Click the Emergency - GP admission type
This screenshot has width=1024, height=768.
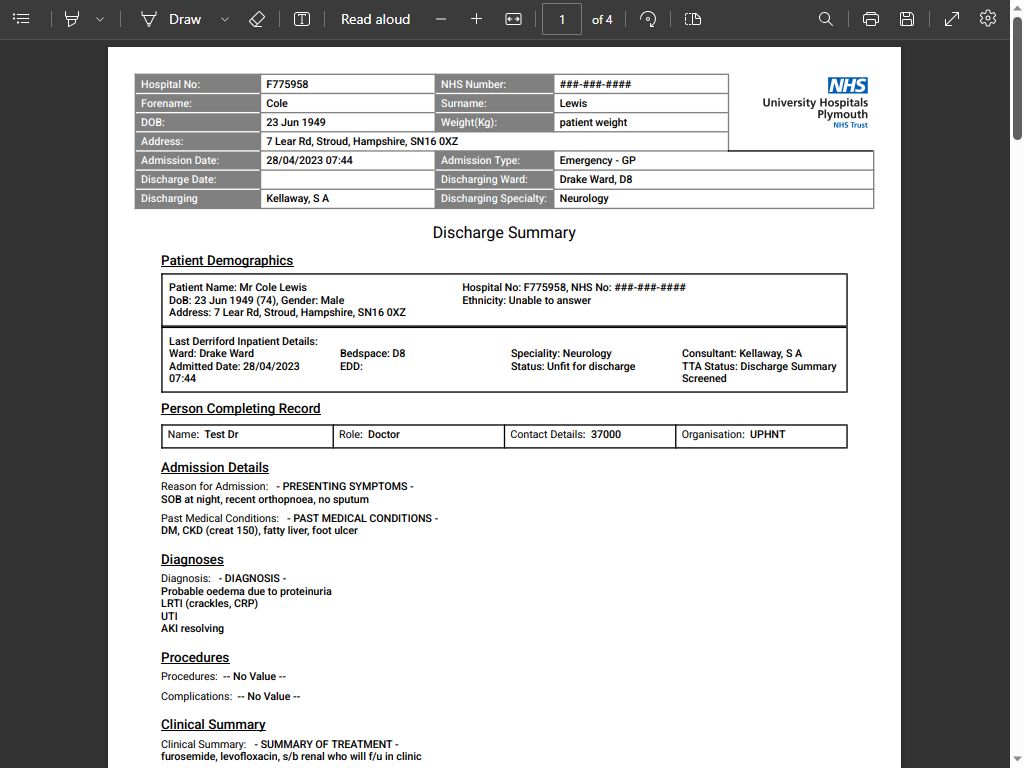point(714,160)
